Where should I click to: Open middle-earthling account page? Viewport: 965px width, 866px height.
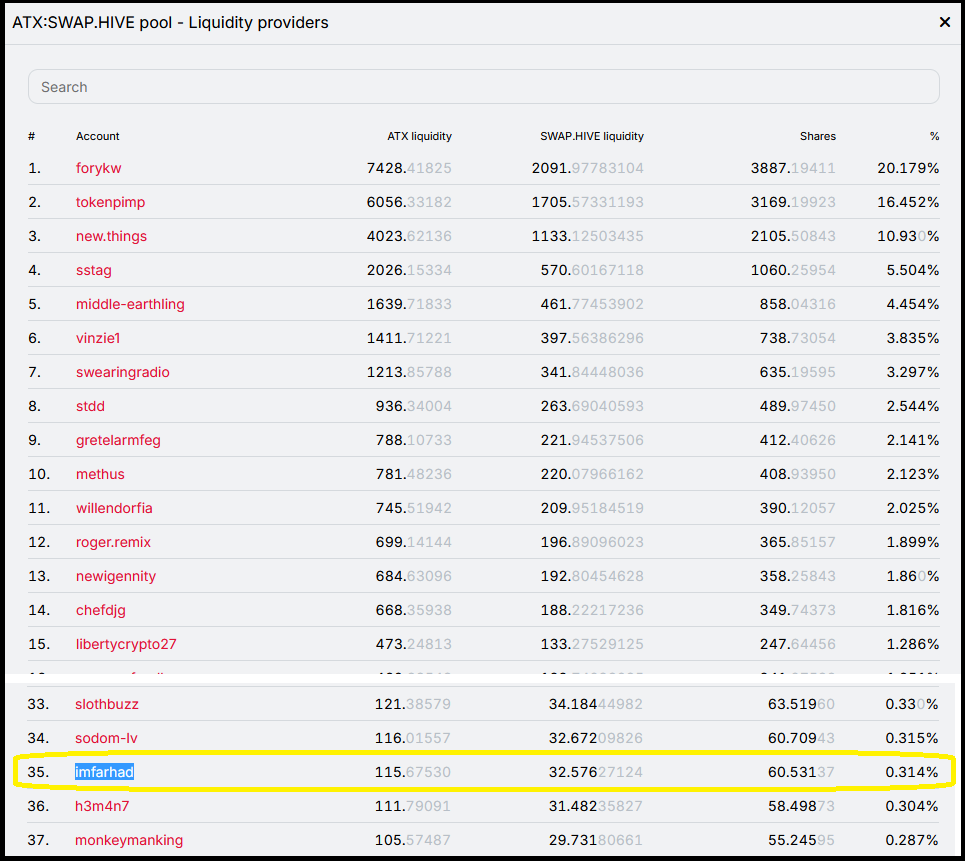[130, 304]
